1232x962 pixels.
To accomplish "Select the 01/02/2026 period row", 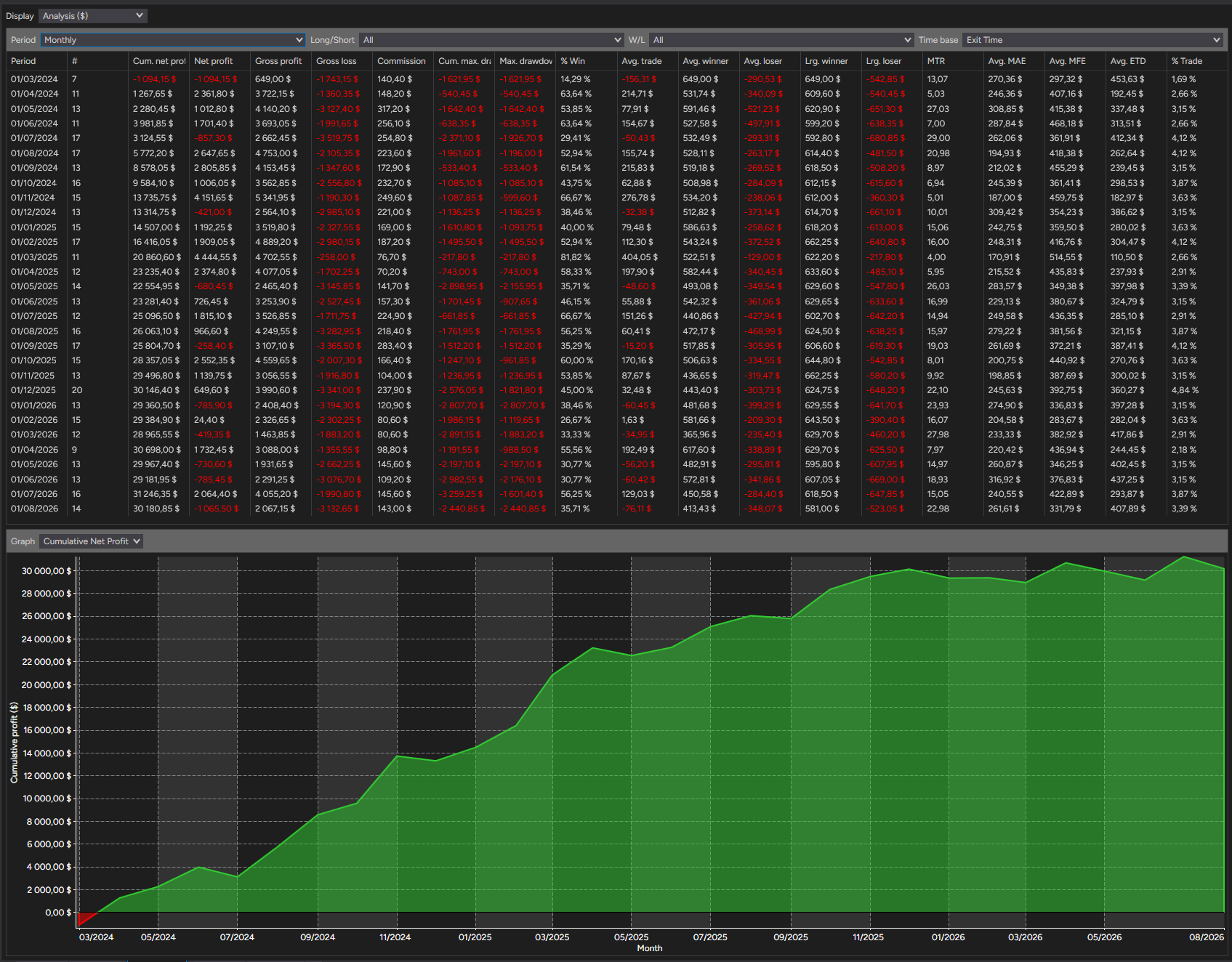I will click(x=617, y=420).
